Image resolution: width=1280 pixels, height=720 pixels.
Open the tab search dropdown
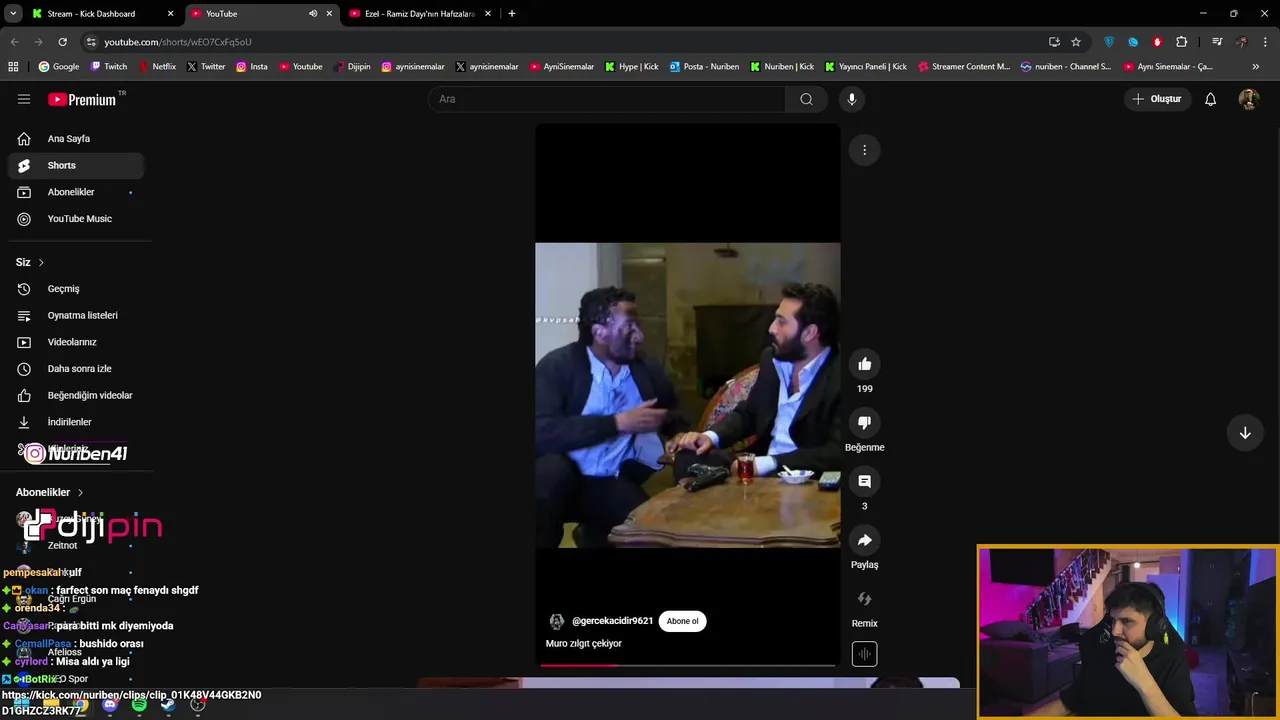tap(13, 14)
